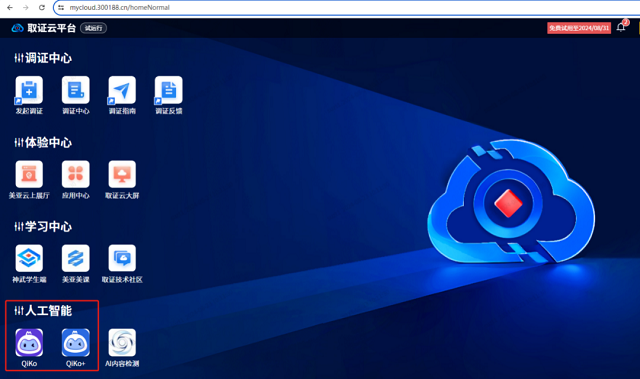This screenshot has height=379, width=640.
Task: Open the 调证指南 paper-plane icon
Action: pos(122,90)
